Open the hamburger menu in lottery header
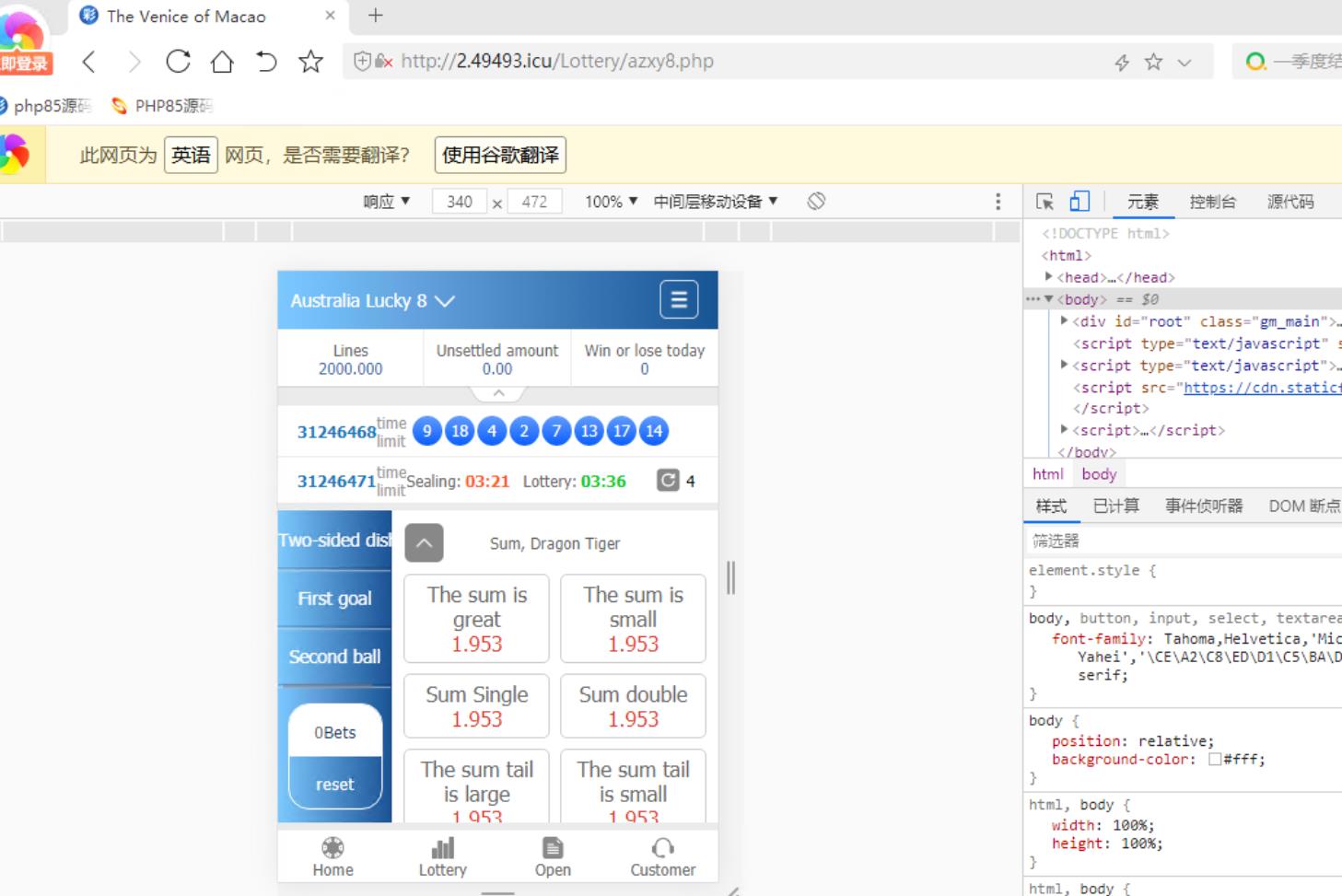This screenshot has height=896, width=1342. [679, 300]
